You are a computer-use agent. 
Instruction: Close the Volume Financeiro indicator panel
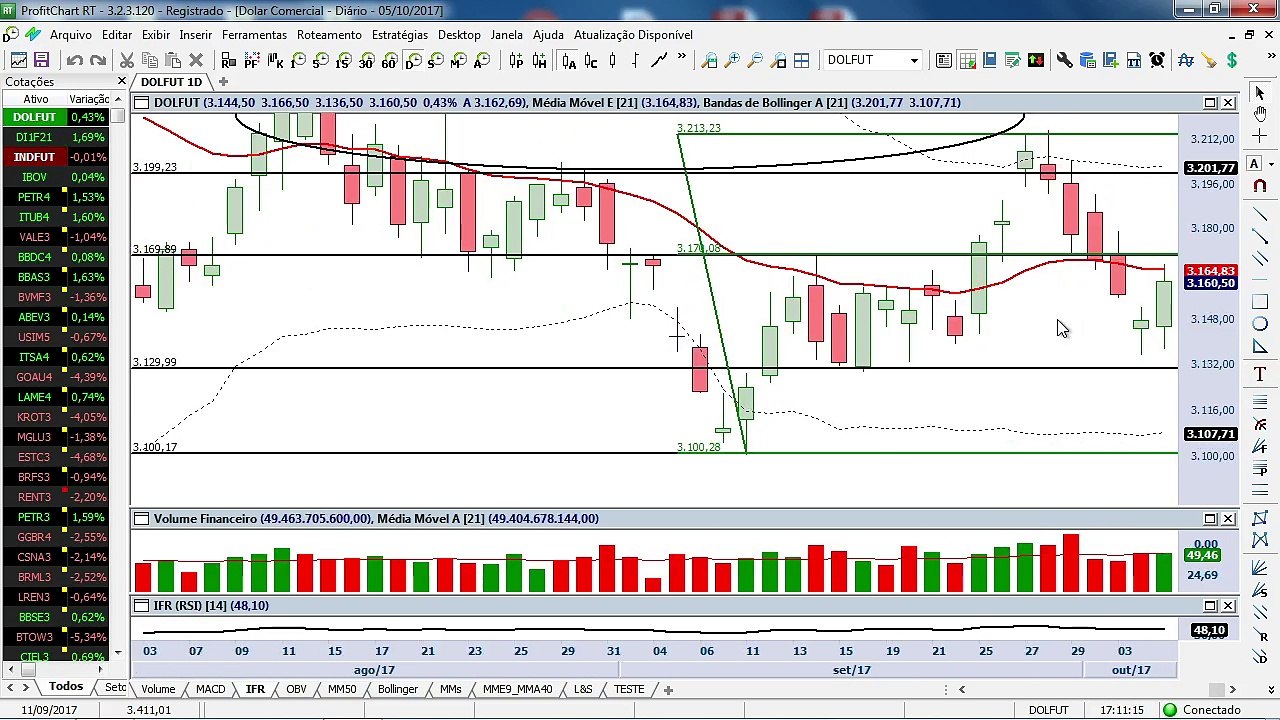tap(1228, 519)
